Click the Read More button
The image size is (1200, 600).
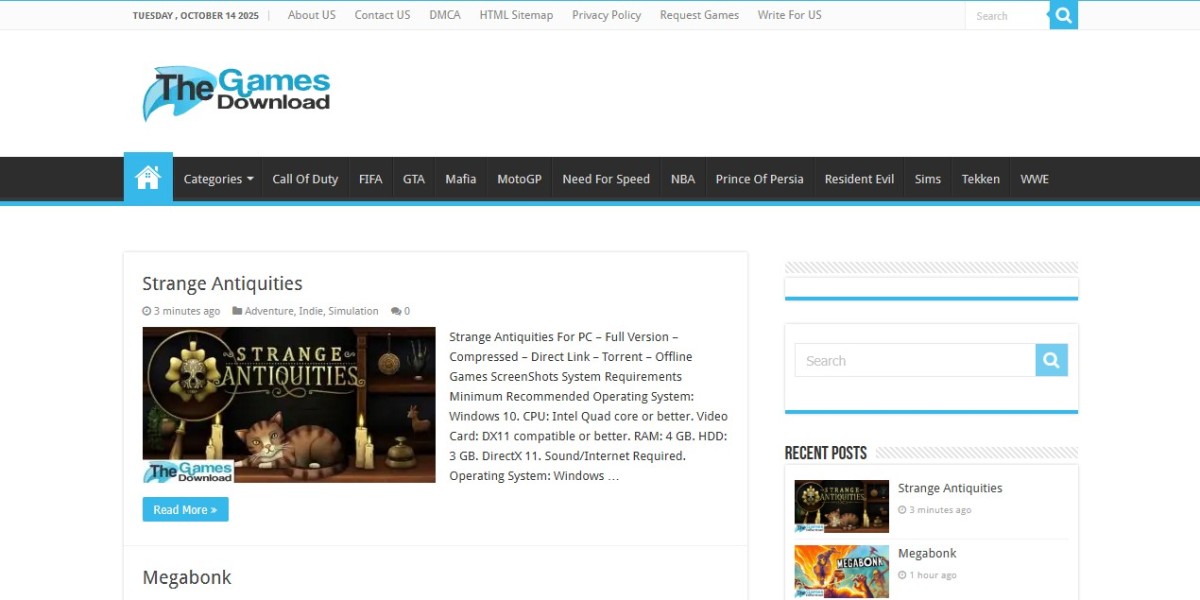(185, 509)
